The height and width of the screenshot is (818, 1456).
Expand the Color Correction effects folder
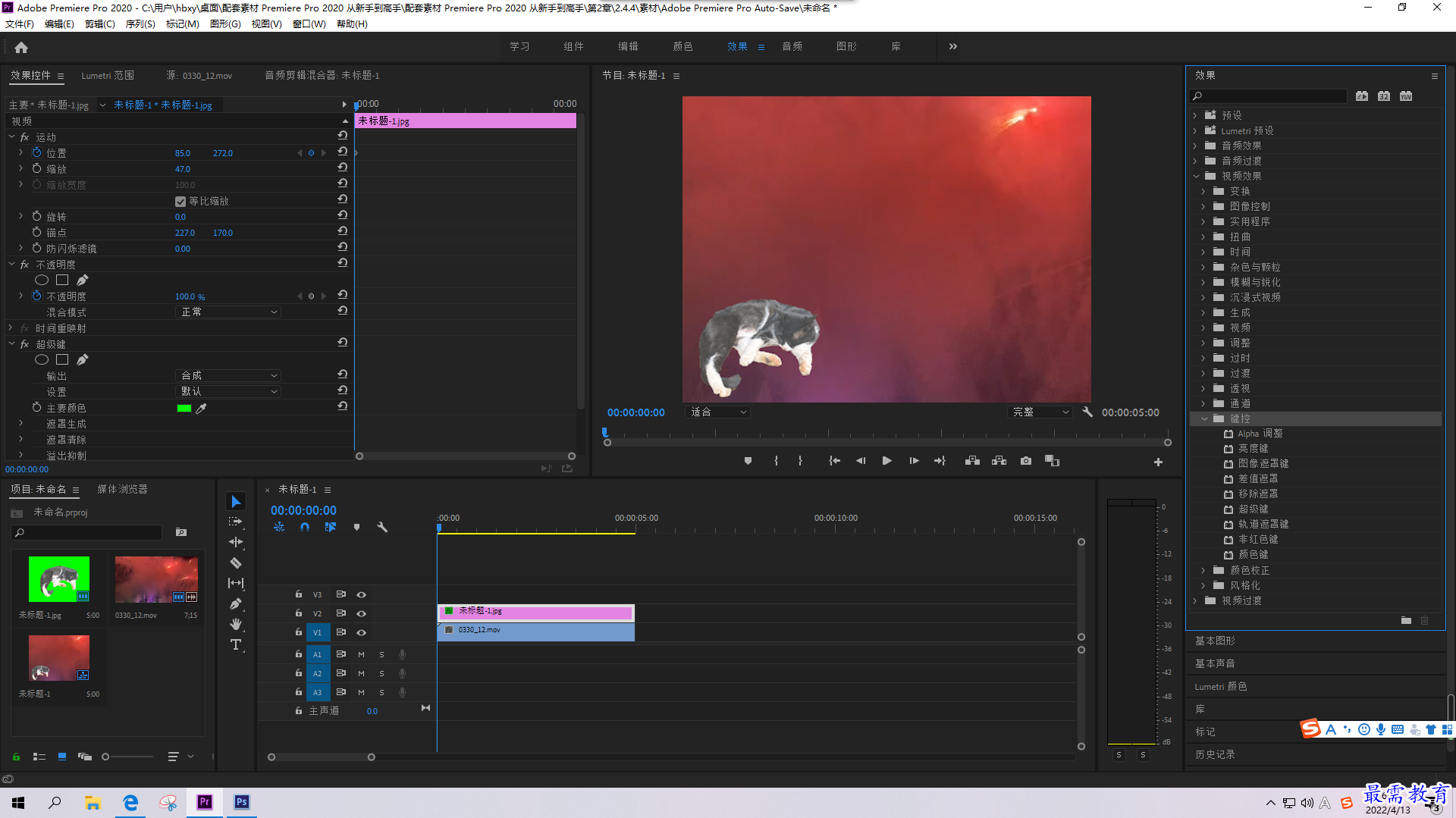coord(1203,570)
